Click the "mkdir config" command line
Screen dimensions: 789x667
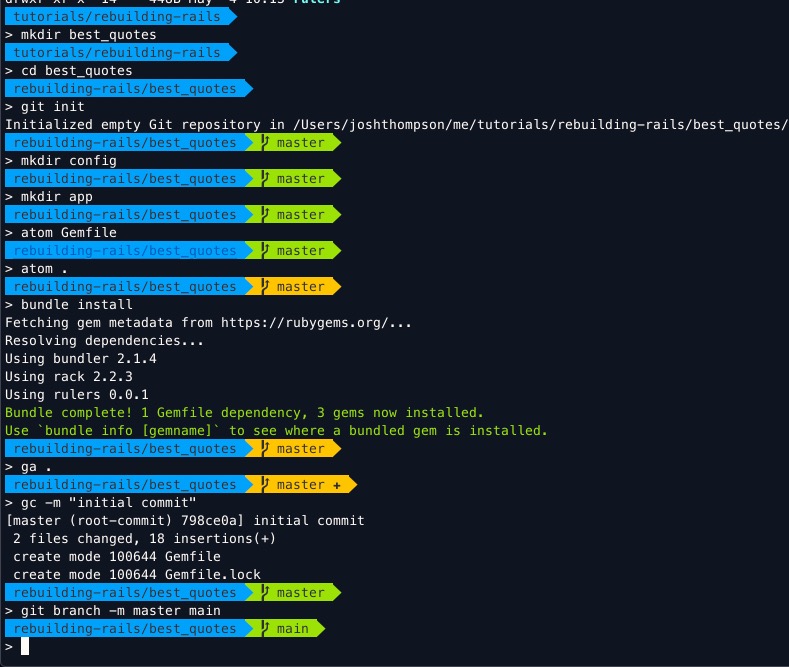(x=60, y=160)
